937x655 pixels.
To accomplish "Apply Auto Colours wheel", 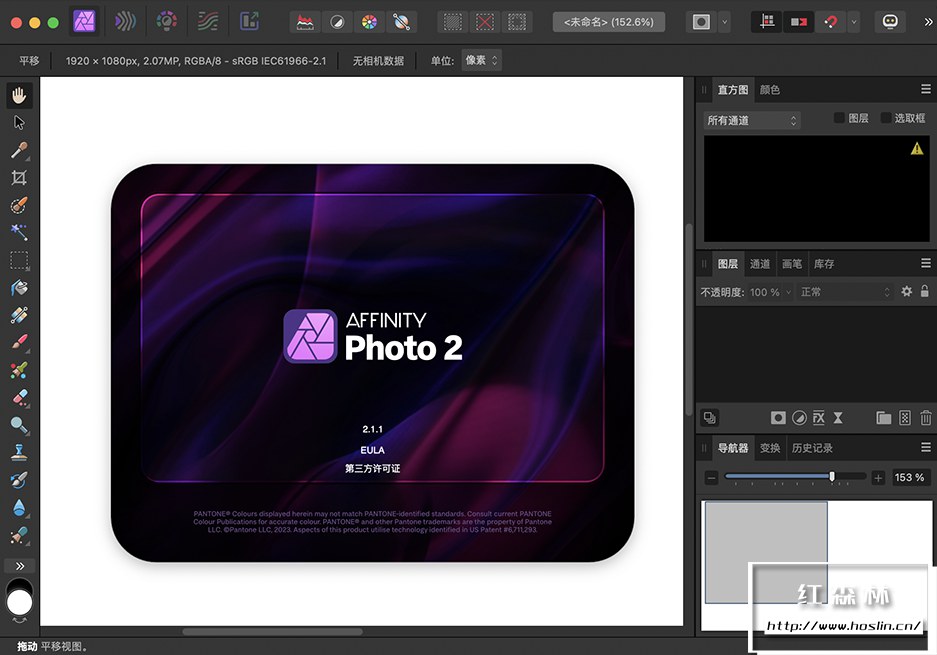I will pos(369,23).
